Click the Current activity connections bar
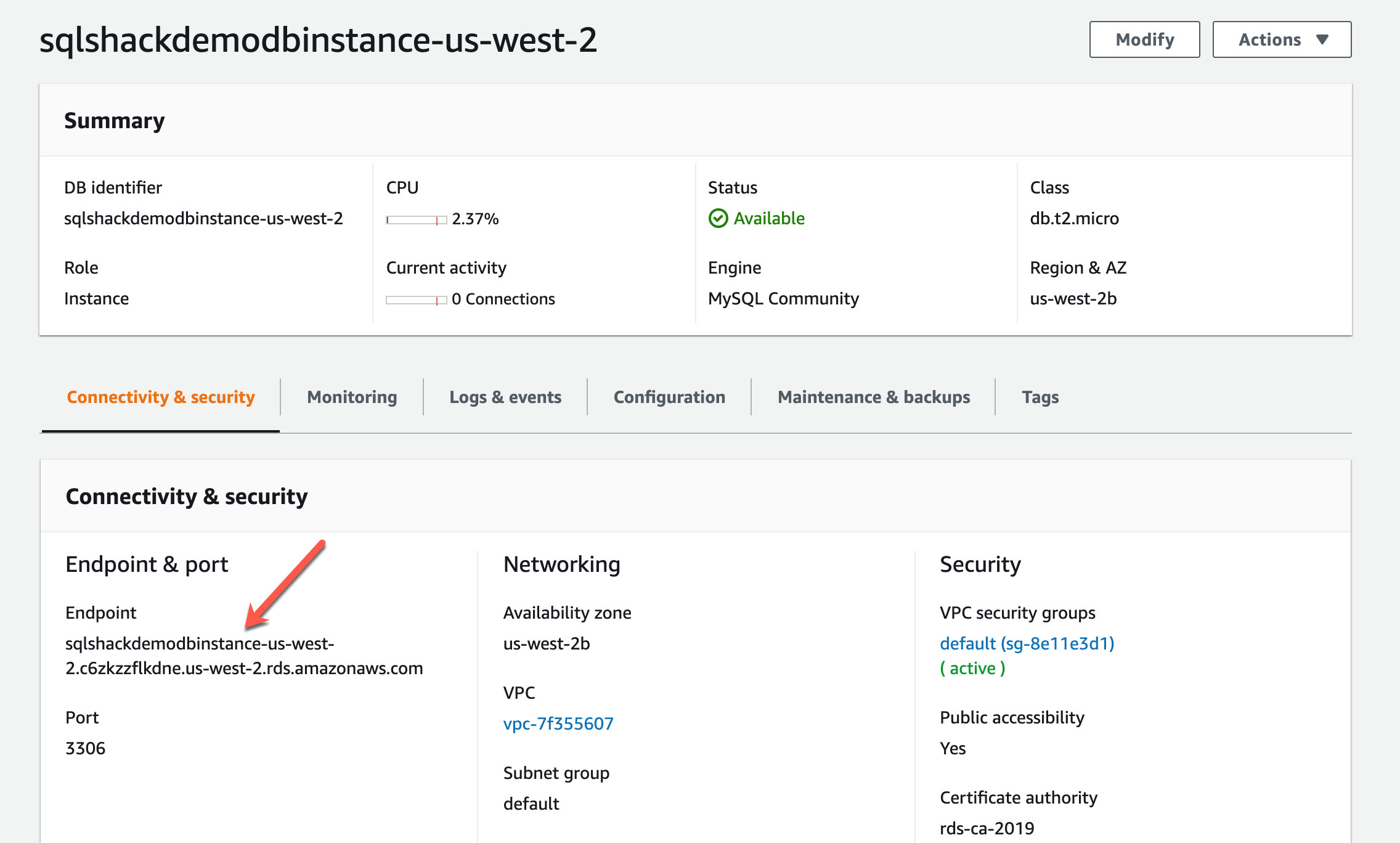1400x843 pixels. 416,300
